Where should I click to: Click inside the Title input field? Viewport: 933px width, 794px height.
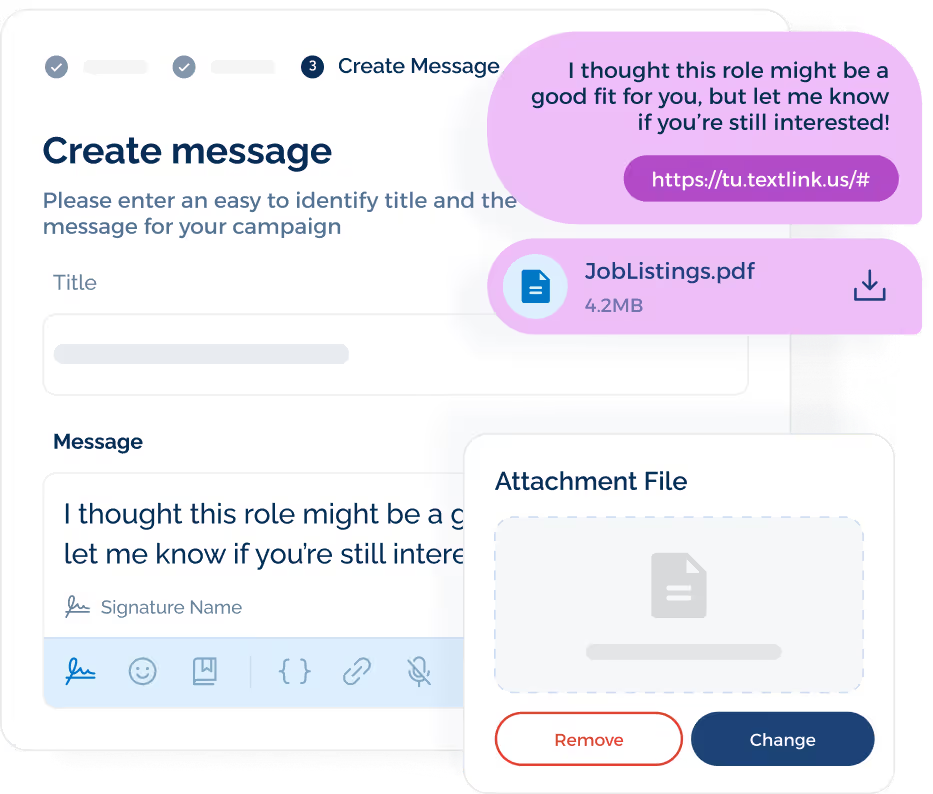[x=395, y=354]
